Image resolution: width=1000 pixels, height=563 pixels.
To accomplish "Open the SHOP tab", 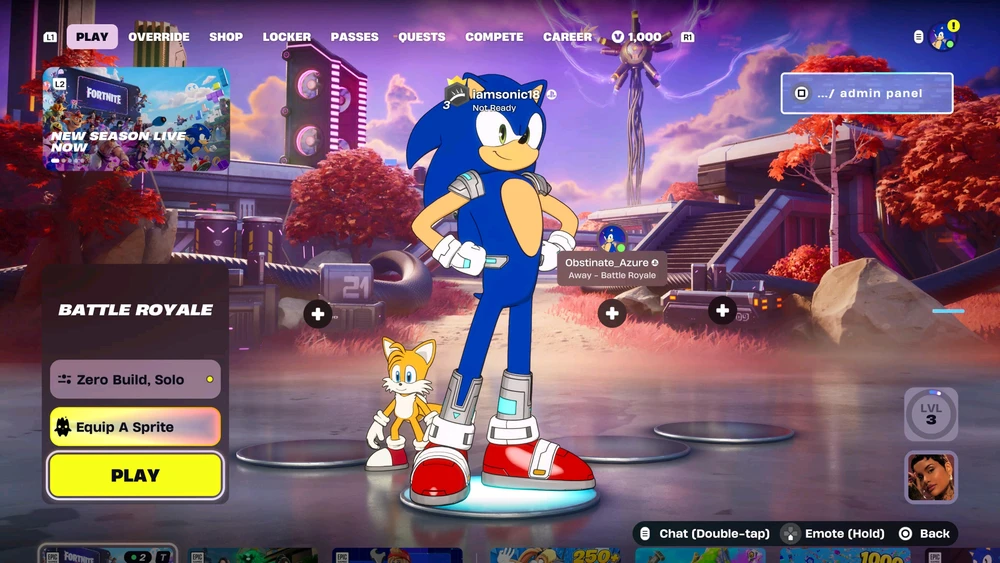I will [x=226, y=37].
